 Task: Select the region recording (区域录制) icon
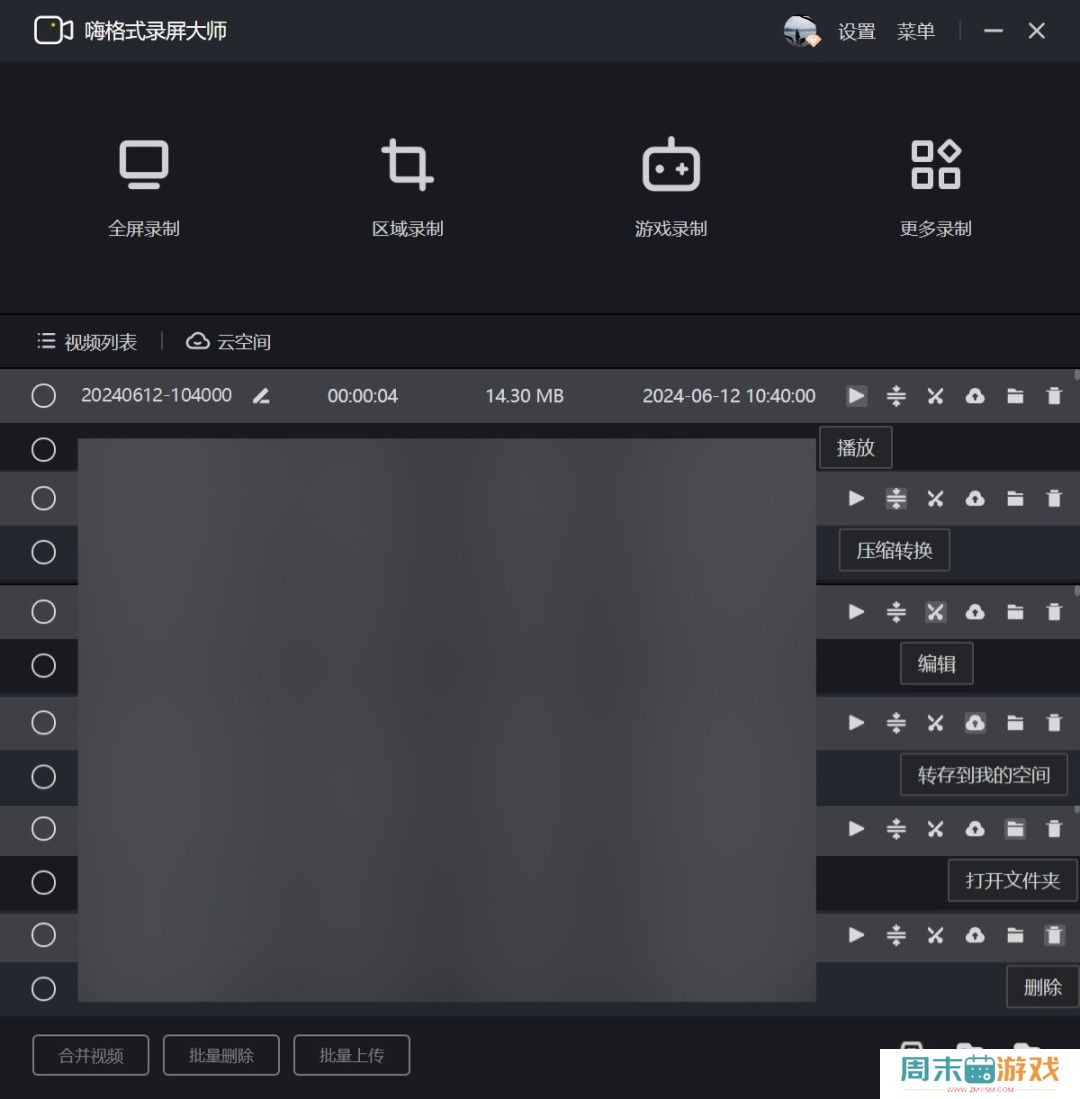[407, 166]
